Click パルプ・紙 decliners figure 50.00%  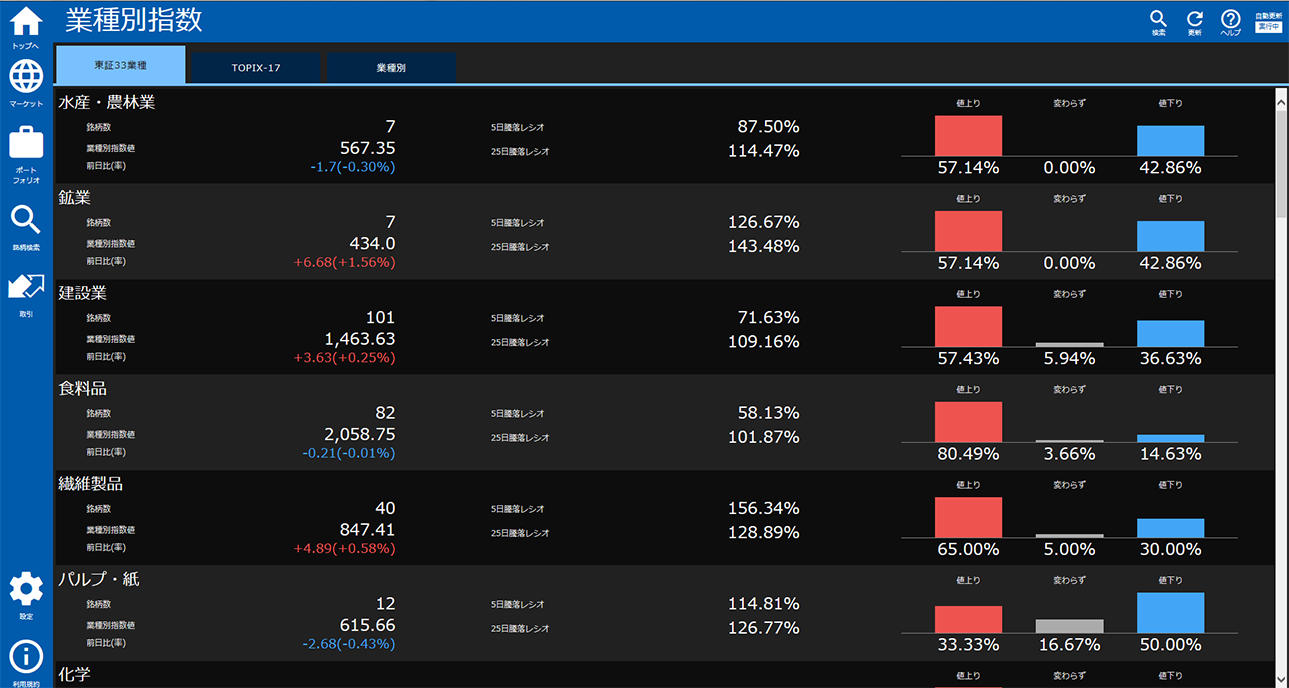(x=1170, y=645)
